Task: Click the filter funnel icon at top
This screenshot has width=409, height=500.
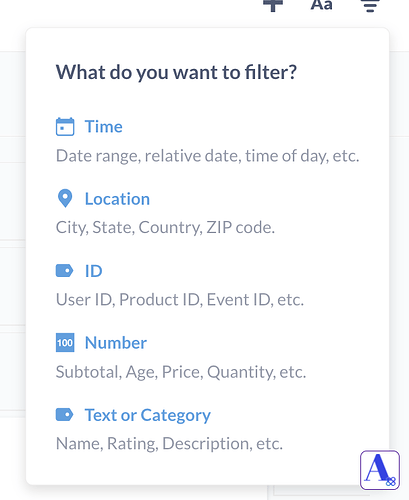Action: pos(370,5)
